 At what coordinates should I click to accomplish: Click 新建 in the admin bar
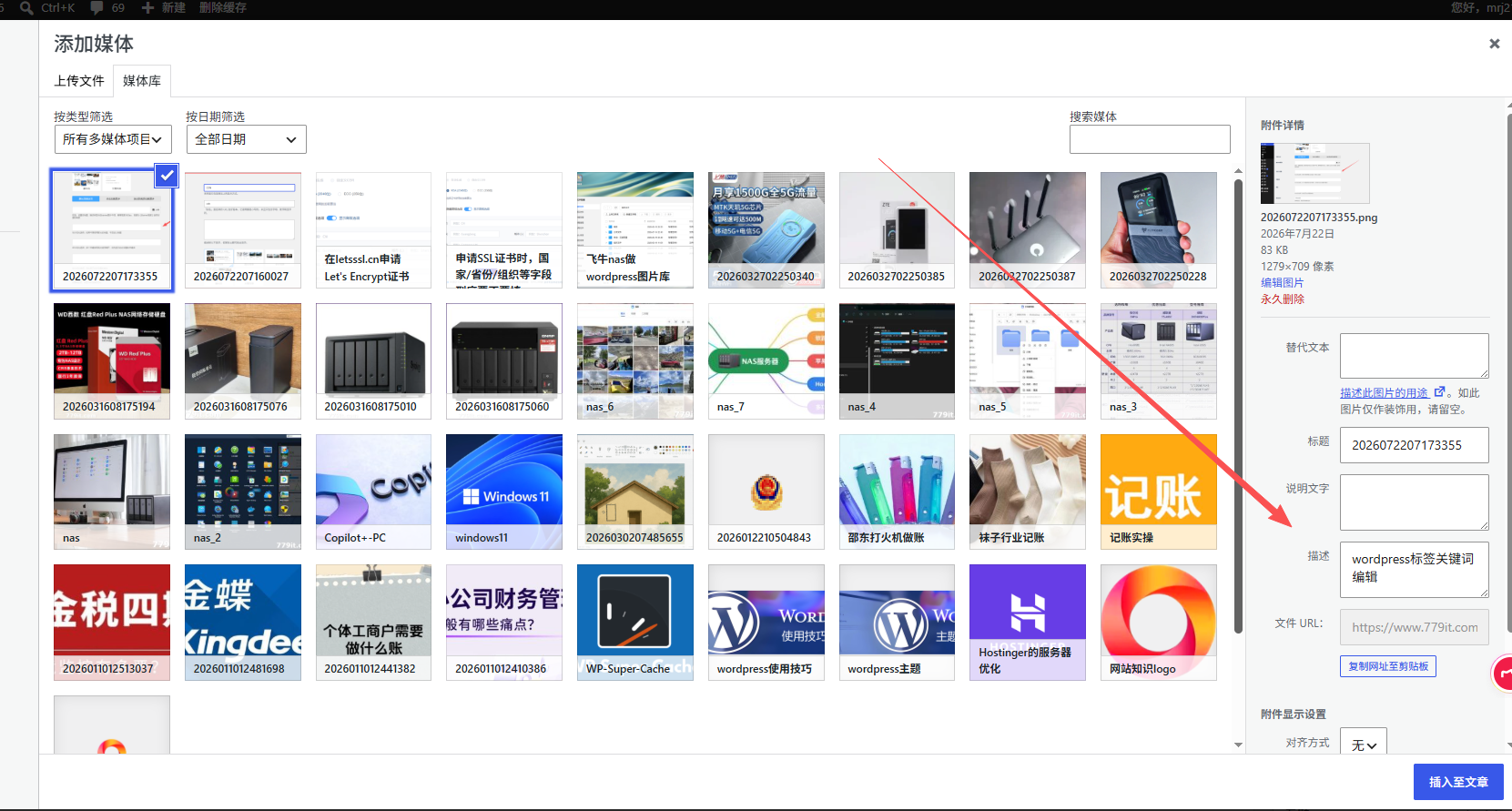click(x=164, y=7)
